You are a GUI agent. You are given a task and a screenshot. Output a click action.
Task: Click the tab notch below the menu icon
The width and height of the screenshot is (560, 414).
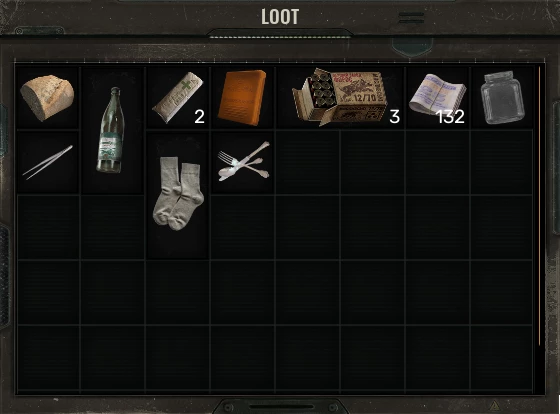tap(412, 47)
